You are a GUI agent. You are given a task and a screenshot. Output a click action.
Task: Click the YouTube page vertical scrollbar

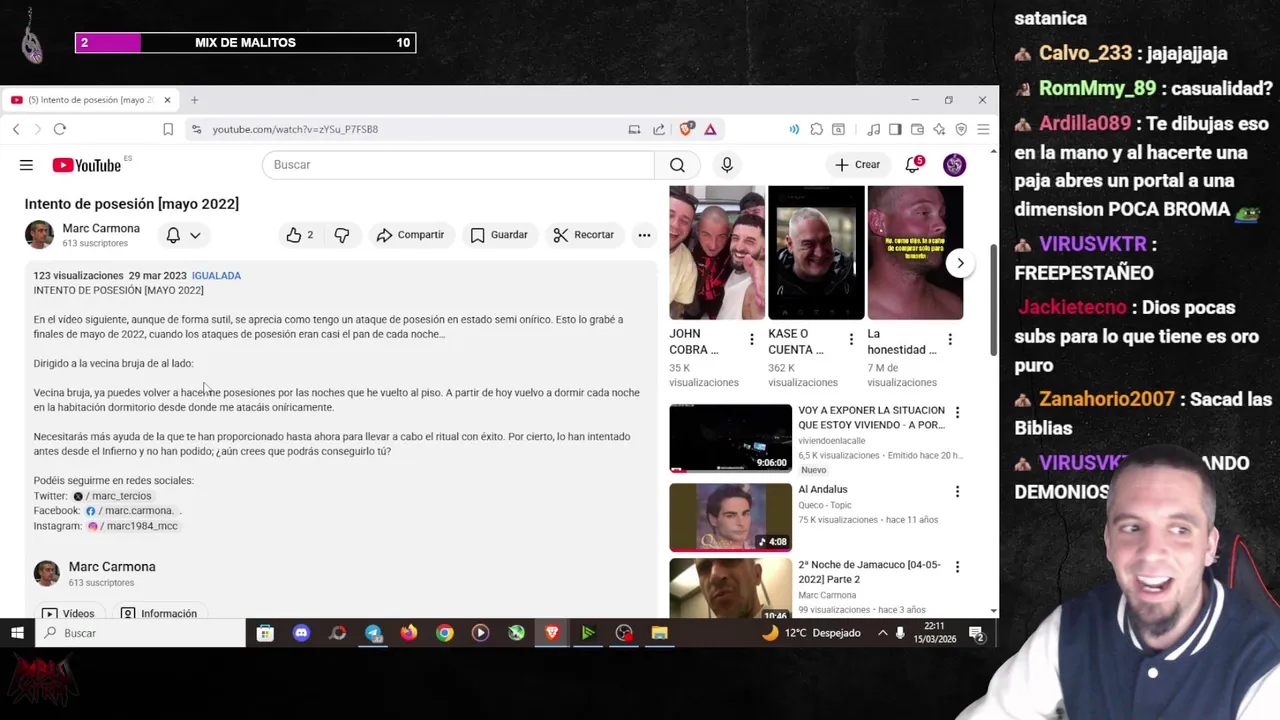[x=993, y=300]
